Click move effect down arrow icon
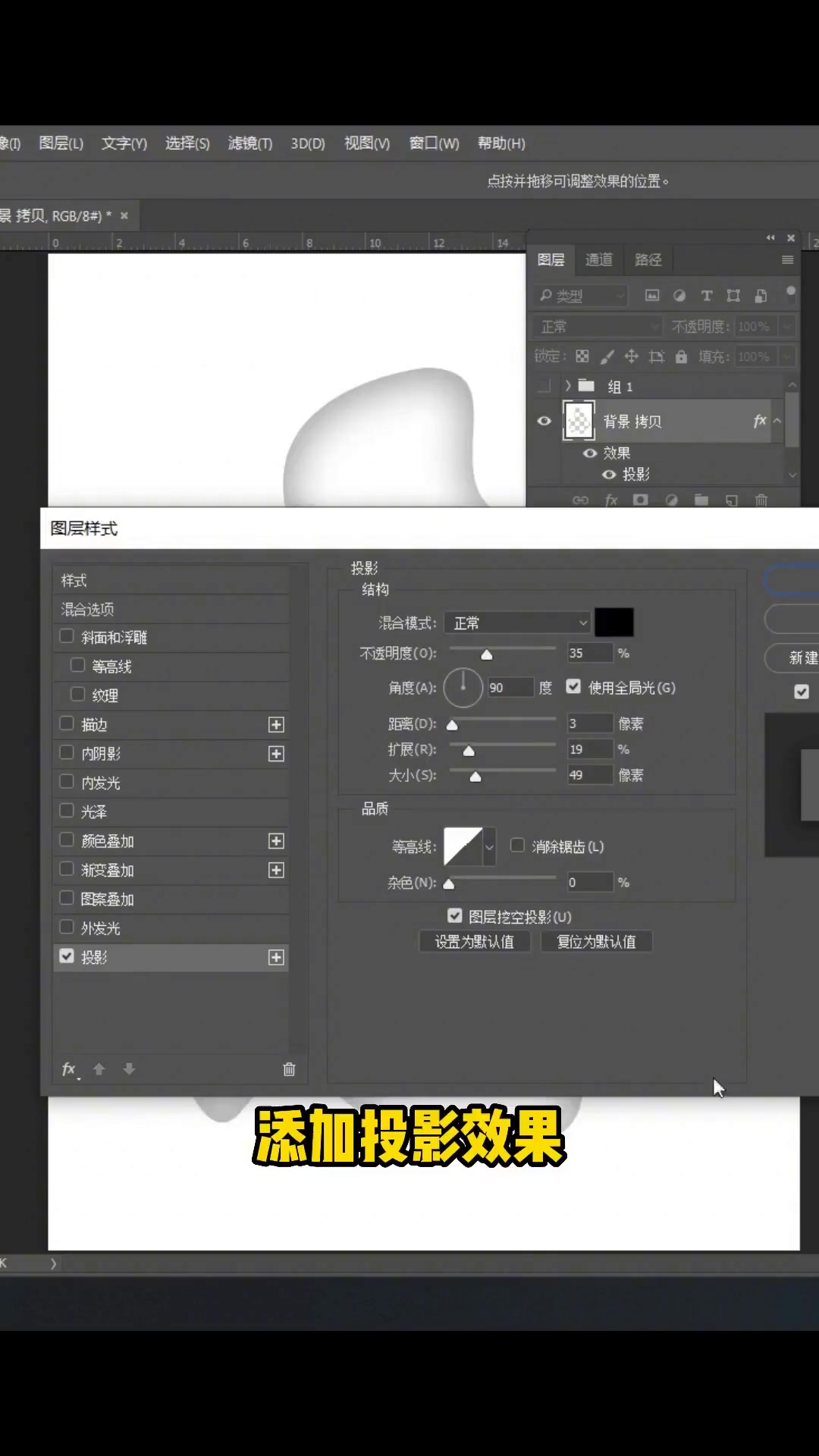This screenshot has height=1456, width=819. [129, 1069]
